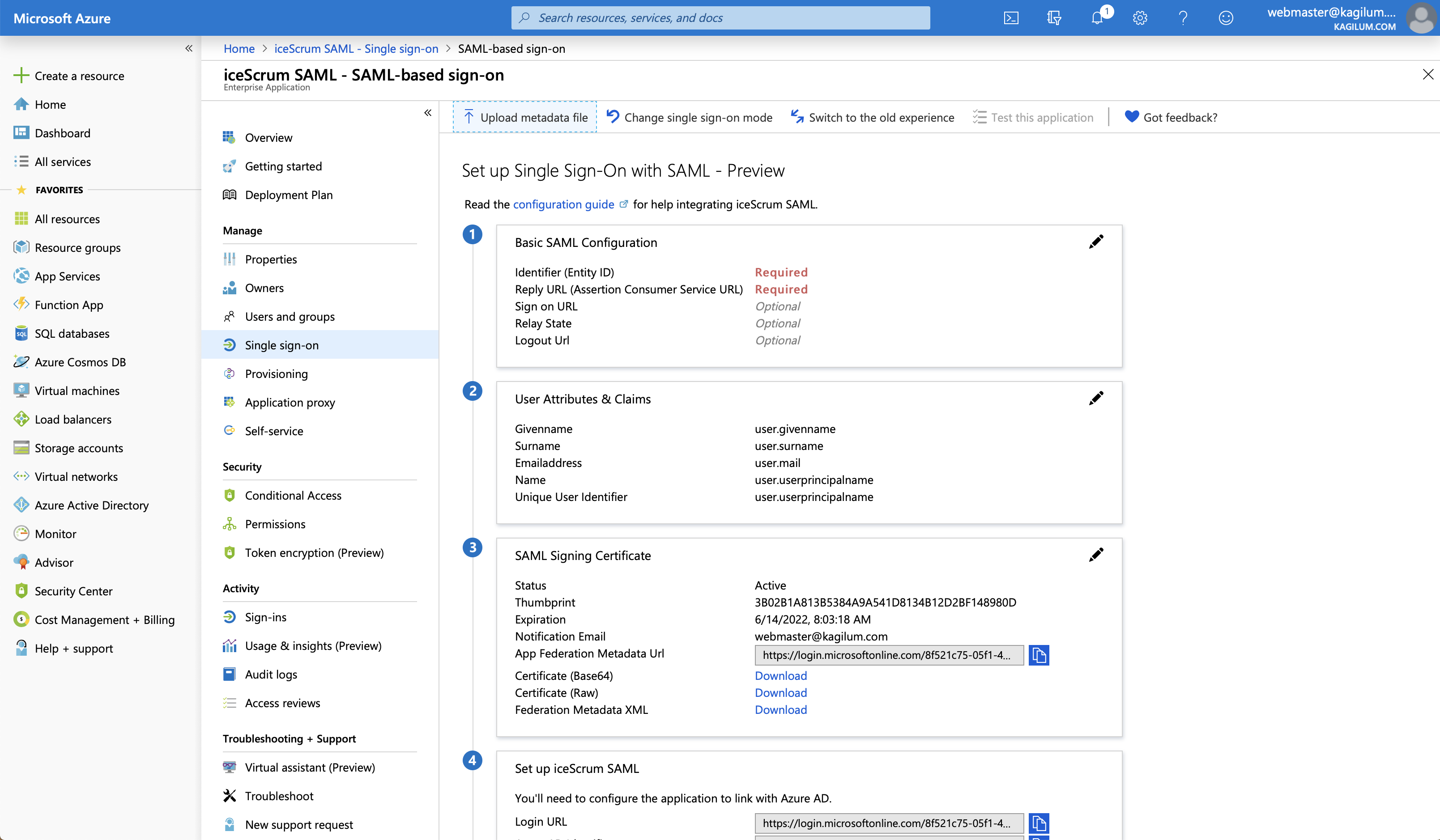Open Properties under Manage
The width and height of the screenshot is (1440, 840).
click(260, 259)
